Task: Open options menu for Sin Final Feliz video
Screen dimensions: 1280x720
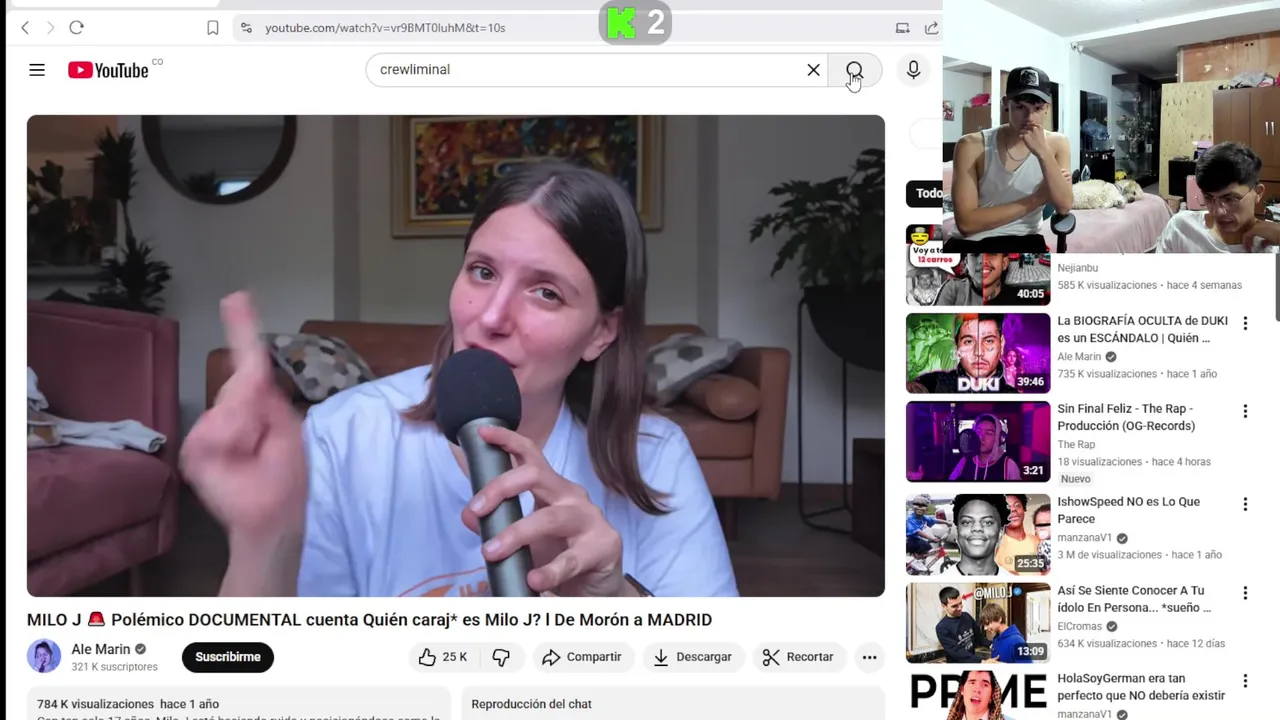Action: (x=1245, y=411)
